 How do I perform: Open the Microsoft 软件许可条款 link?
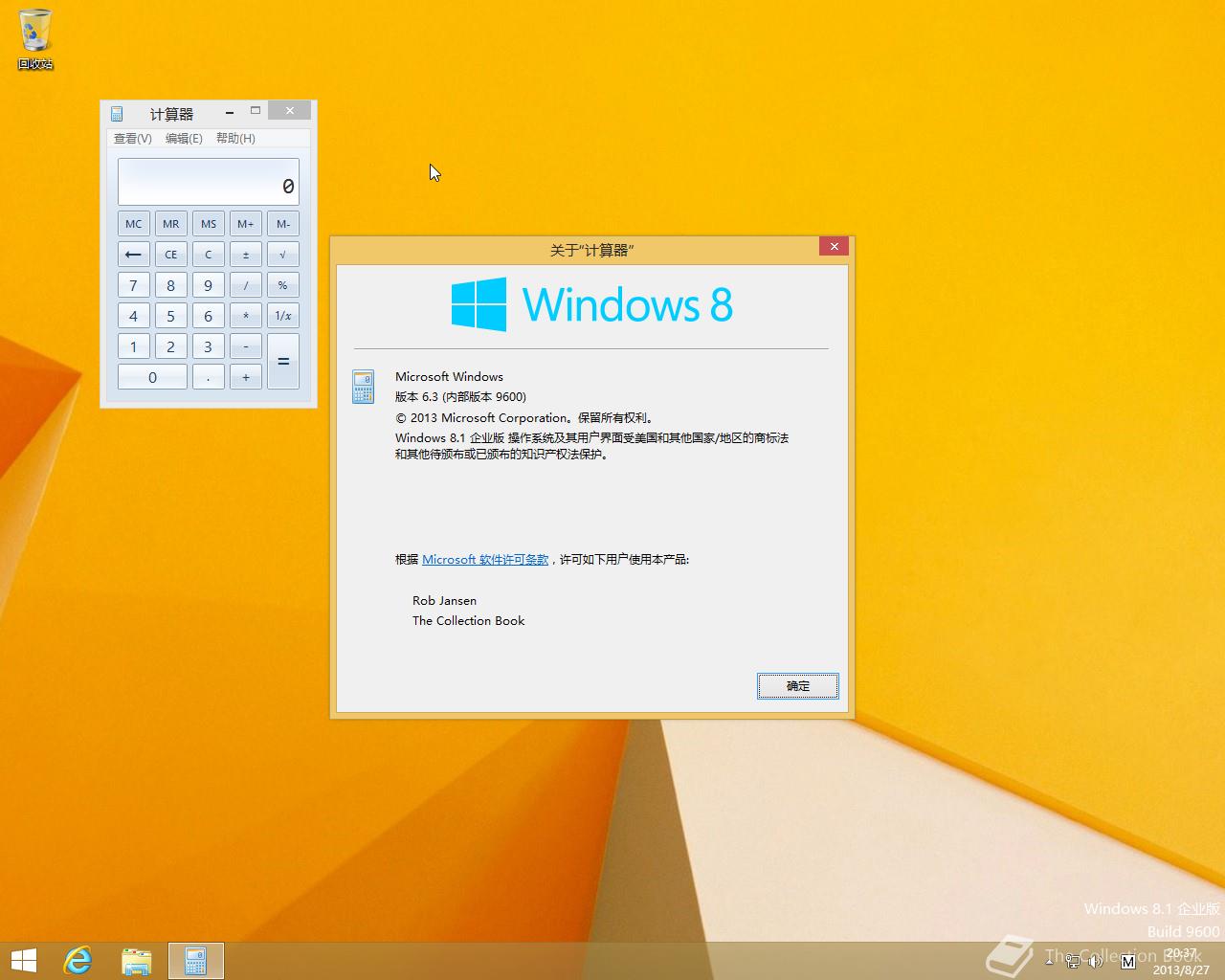click(x=485, y=559)
